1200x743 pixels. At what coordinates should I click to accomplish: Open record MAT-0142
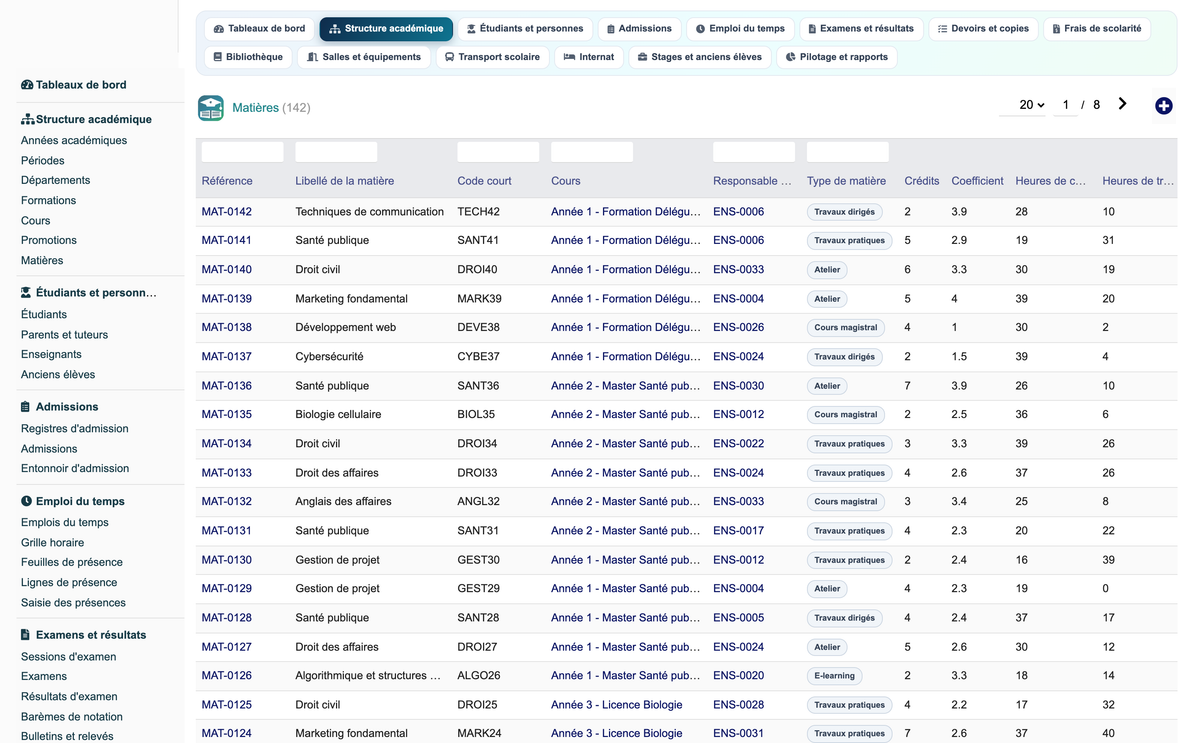(x=227, y=212)
